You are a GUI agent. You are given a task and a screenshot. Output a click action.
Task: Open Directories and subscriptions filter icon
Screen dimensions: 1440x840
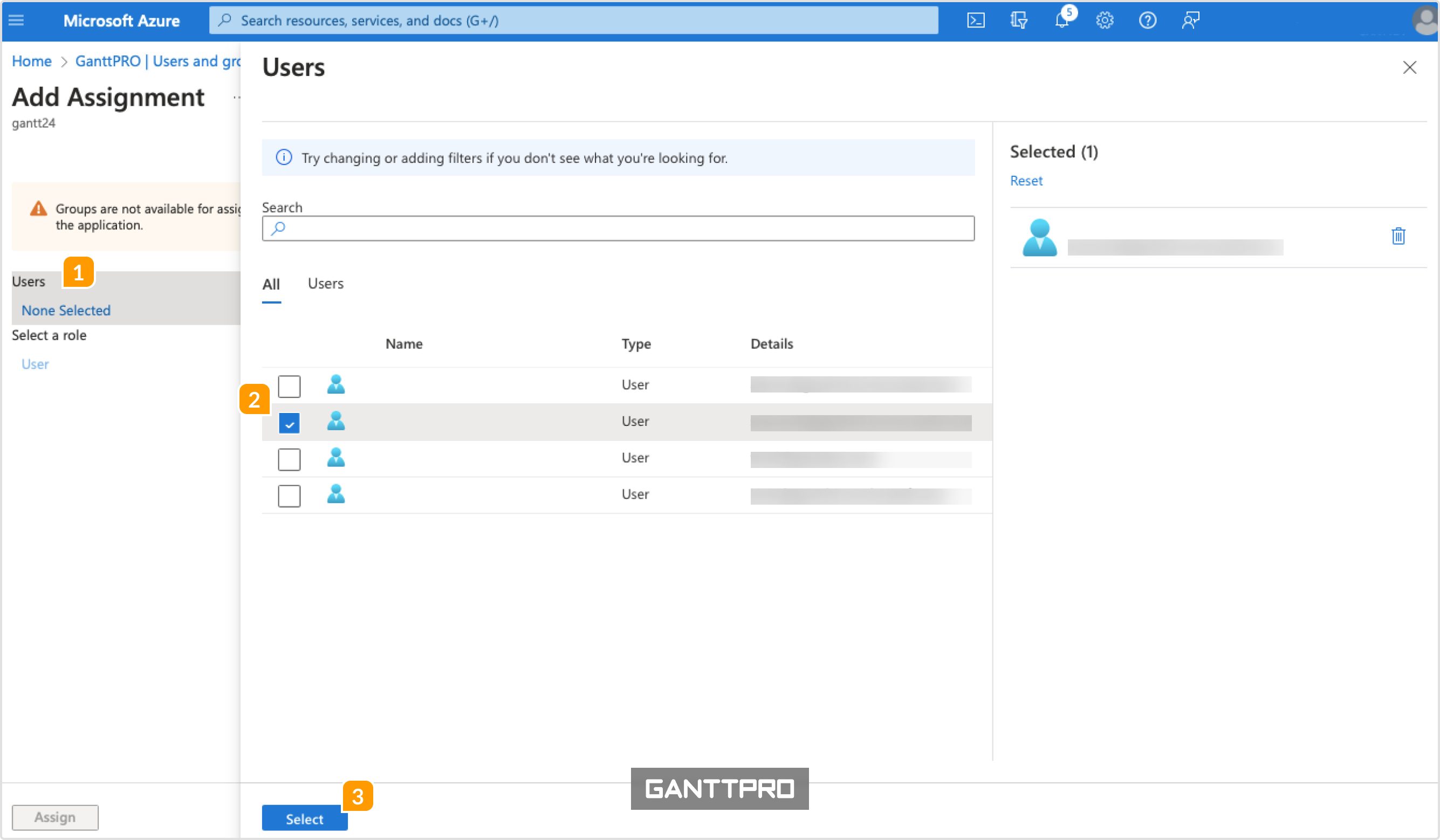[1018, 20]
